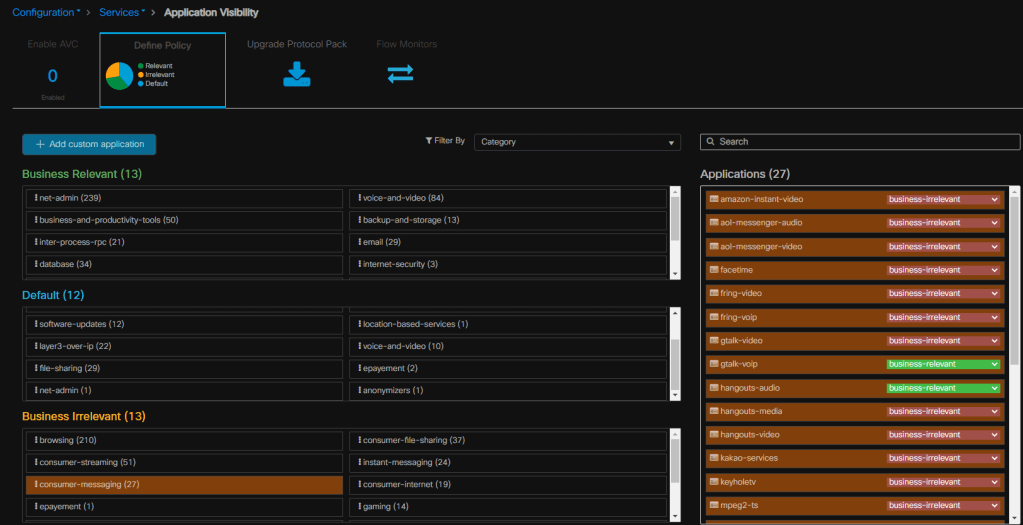Click the drag handle on net-admin (239)

click(x=35, y=198)
